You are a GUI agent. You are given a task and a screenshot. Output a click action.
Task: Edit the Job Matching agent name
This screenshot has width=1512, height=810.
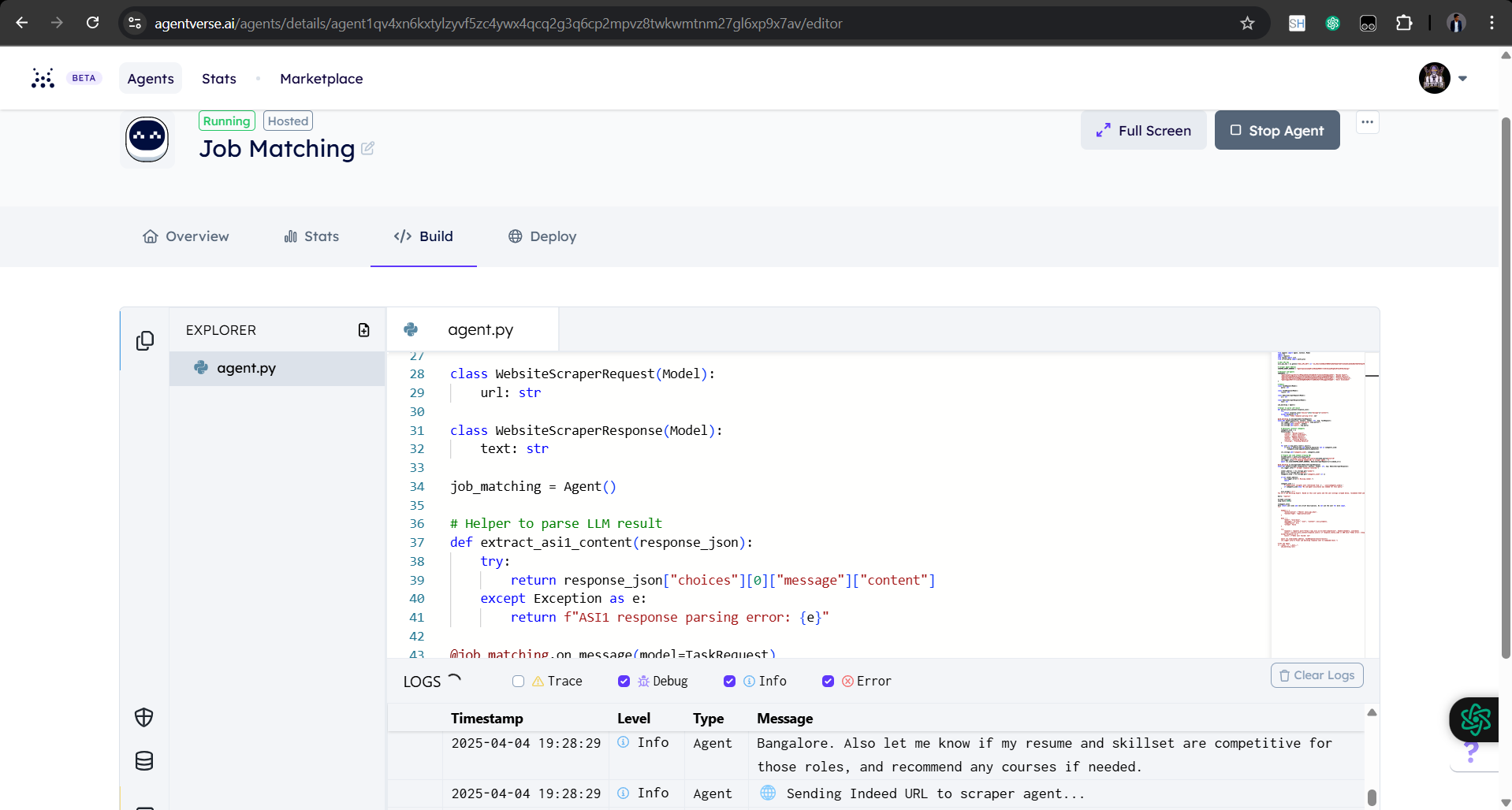tap(367, 148)
